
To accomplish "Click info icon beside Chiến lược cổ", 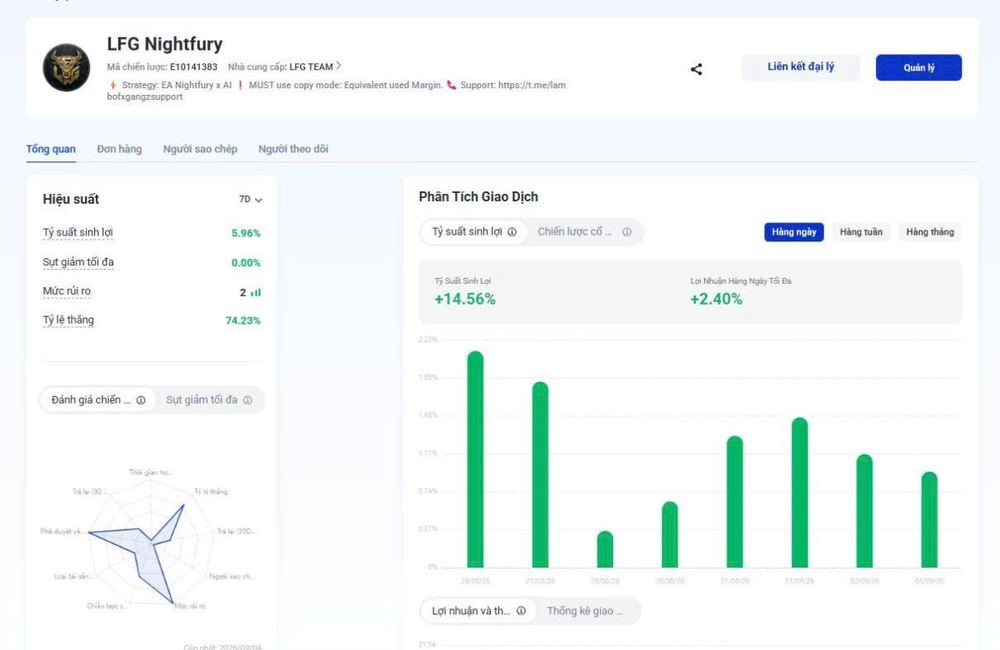I will tap(627, 232).
